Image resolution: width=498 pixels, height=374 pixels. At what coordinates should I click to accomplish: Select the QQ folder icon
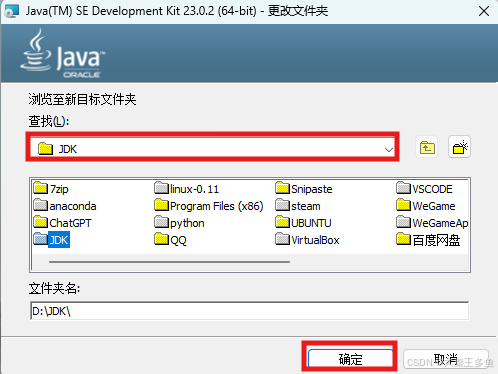[162, 239]
